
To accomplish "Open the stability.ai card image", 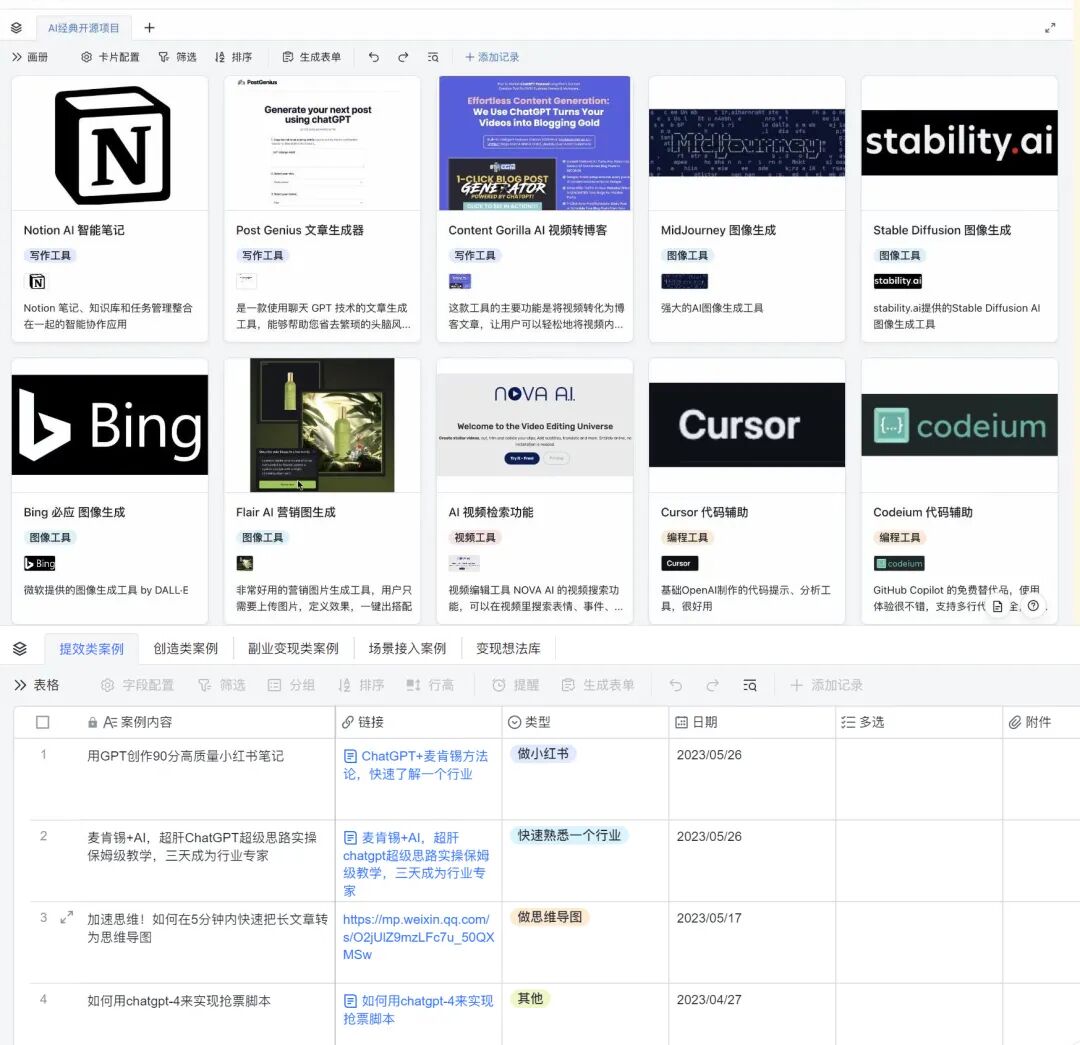I will (959, 143).
